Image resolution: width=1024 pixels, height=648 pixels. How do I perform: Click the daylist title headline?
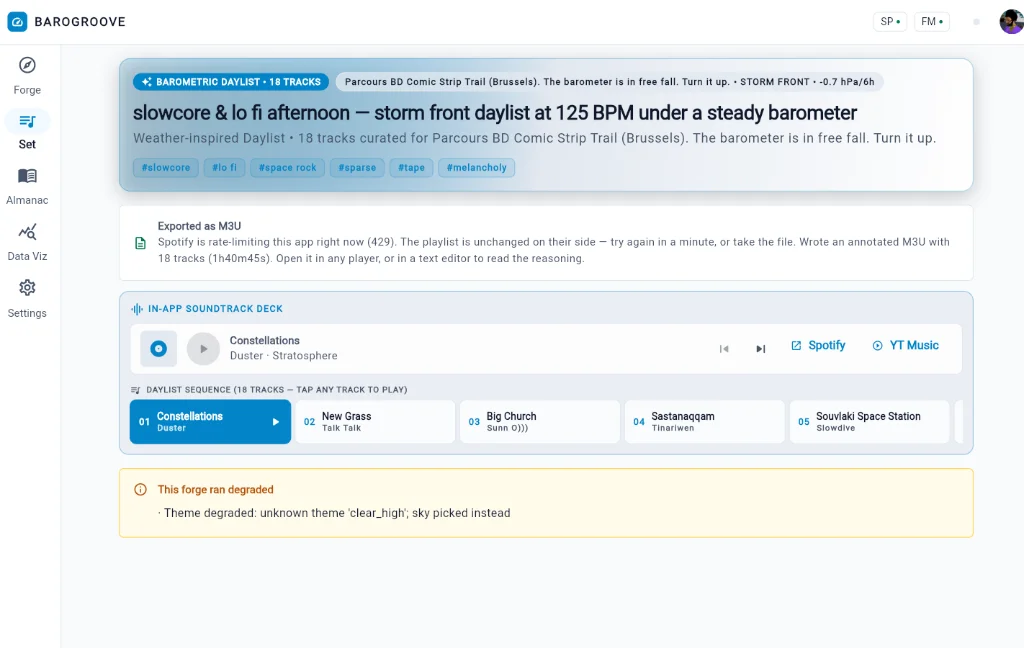tap(494, 113)
